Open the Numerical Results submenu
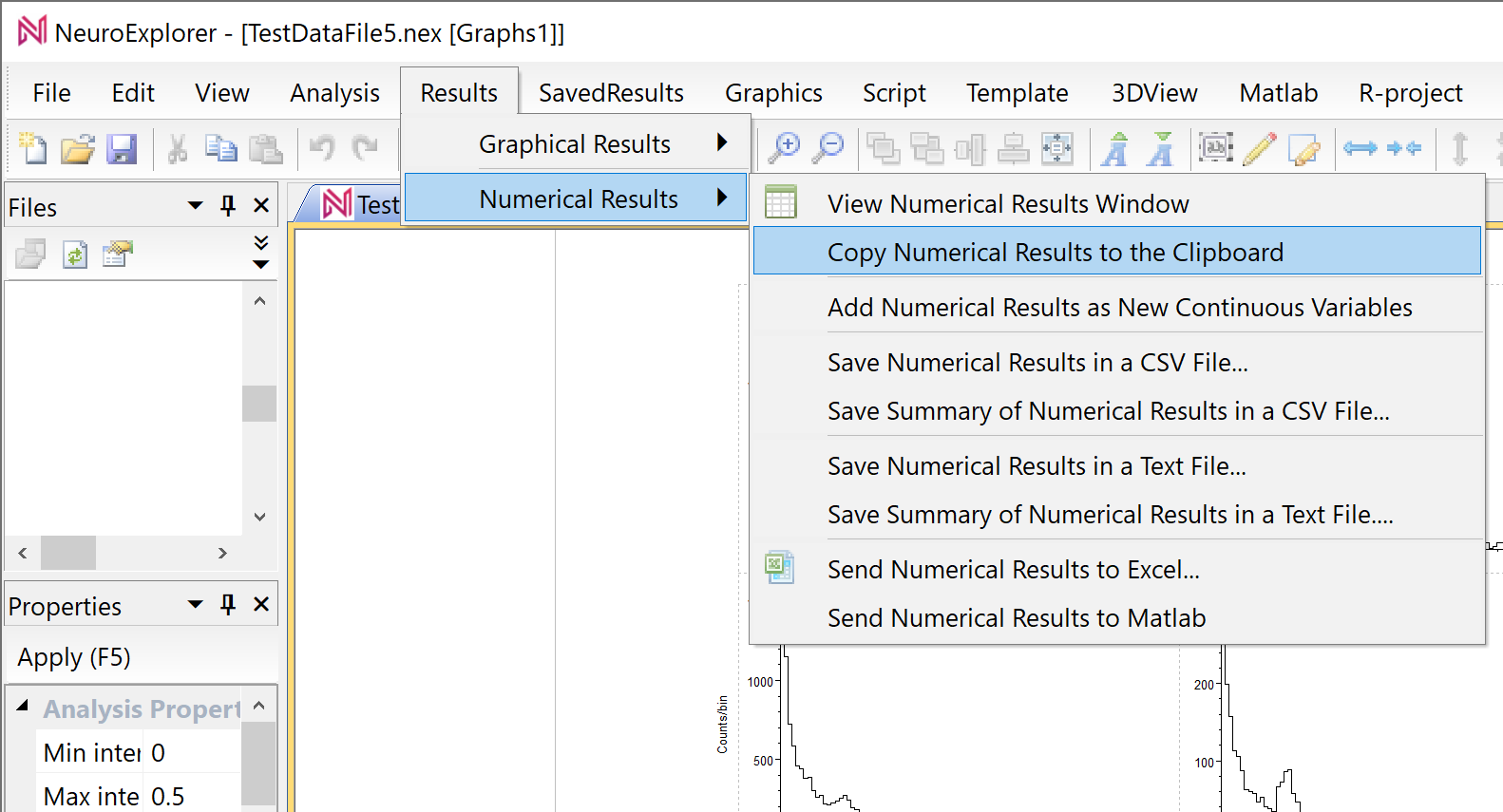Image resolution: width=1503 pixels, height=812 pixels. 576,198
